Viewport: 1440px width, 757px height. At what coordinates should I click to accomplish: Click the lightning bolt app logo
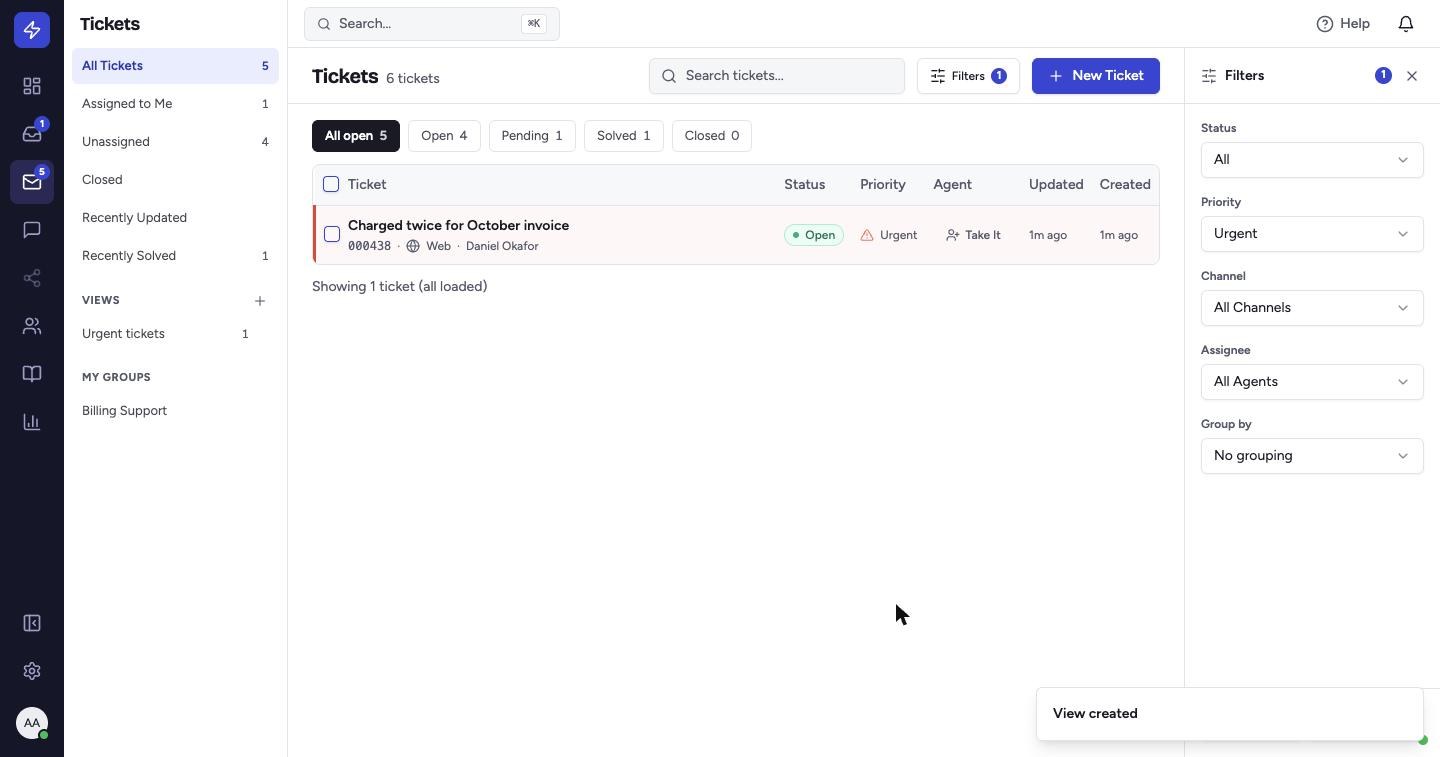pos(32,30)
